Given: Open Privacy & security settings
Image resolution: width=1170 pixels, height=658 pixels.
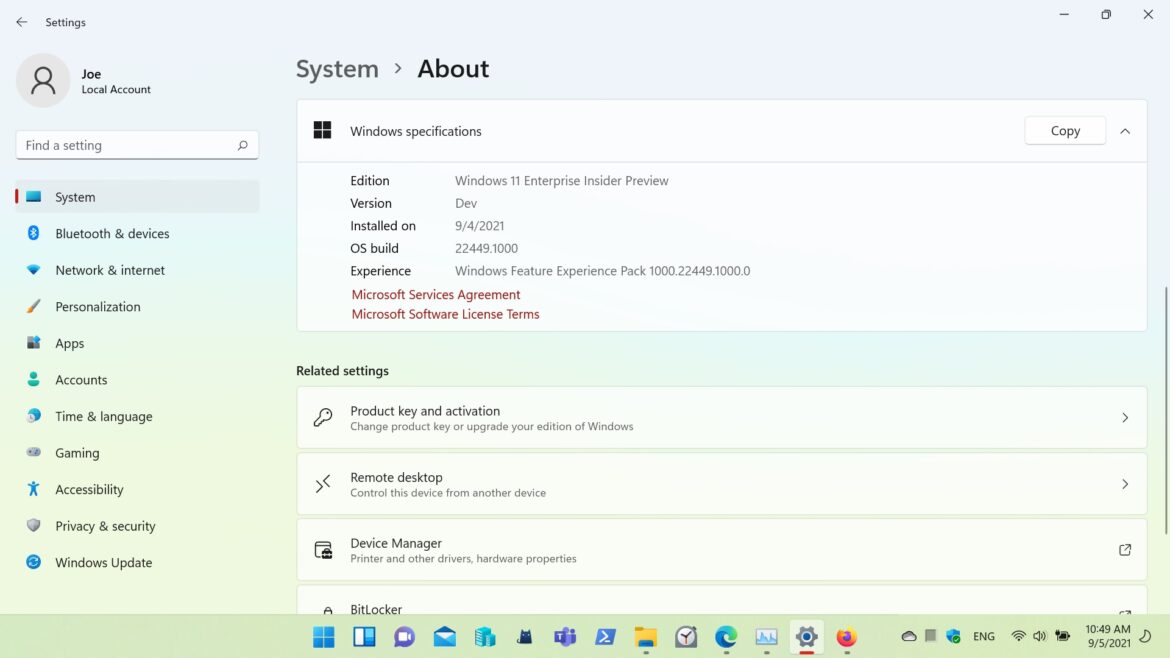Looking at the screenshot, I should 105,526.
